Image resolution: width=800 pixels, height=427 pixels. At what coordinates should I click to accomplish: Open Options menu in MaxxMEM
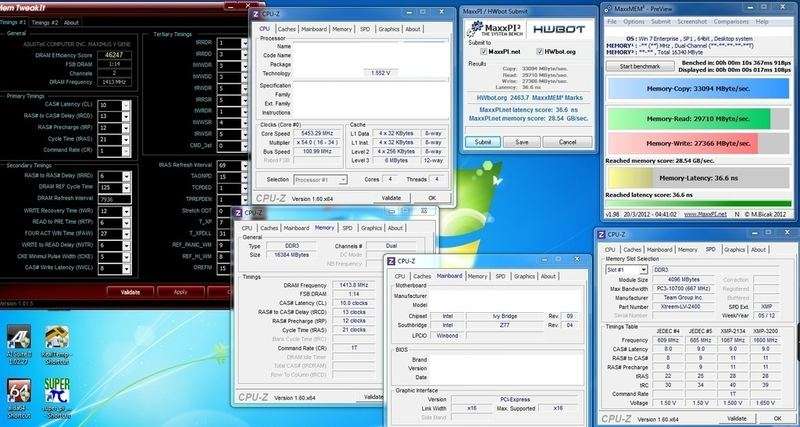click(x=634, y=22)
